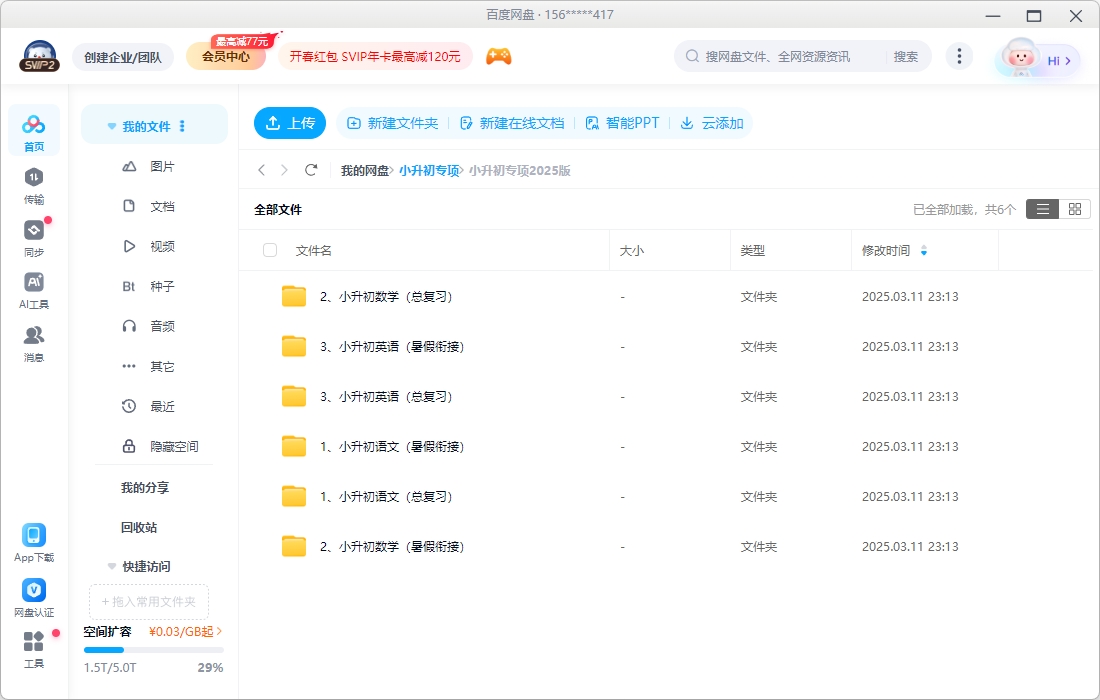The height and width of the screenshot is (700, 1100).
Task: Open the 开春红包 SVIP promotion
Action: point(375,56)
